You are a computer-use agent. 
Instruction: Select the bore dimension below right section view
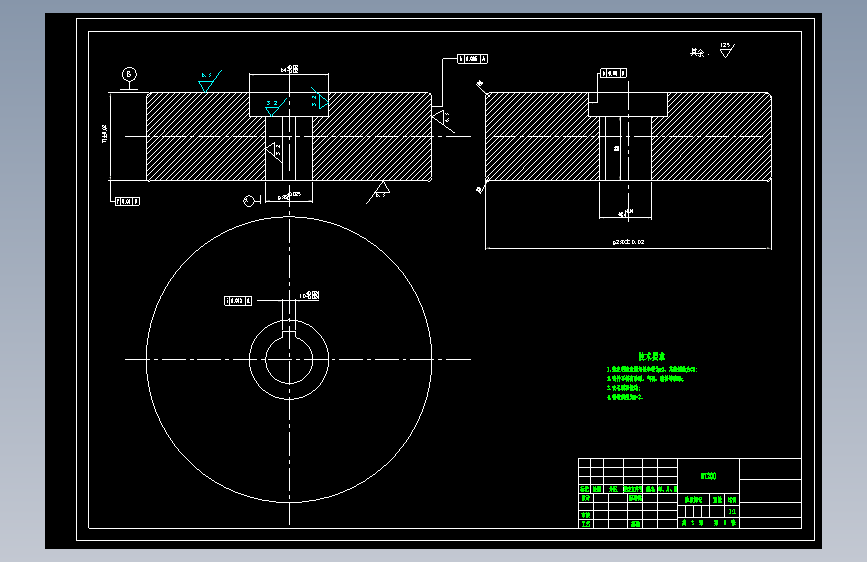625,212
